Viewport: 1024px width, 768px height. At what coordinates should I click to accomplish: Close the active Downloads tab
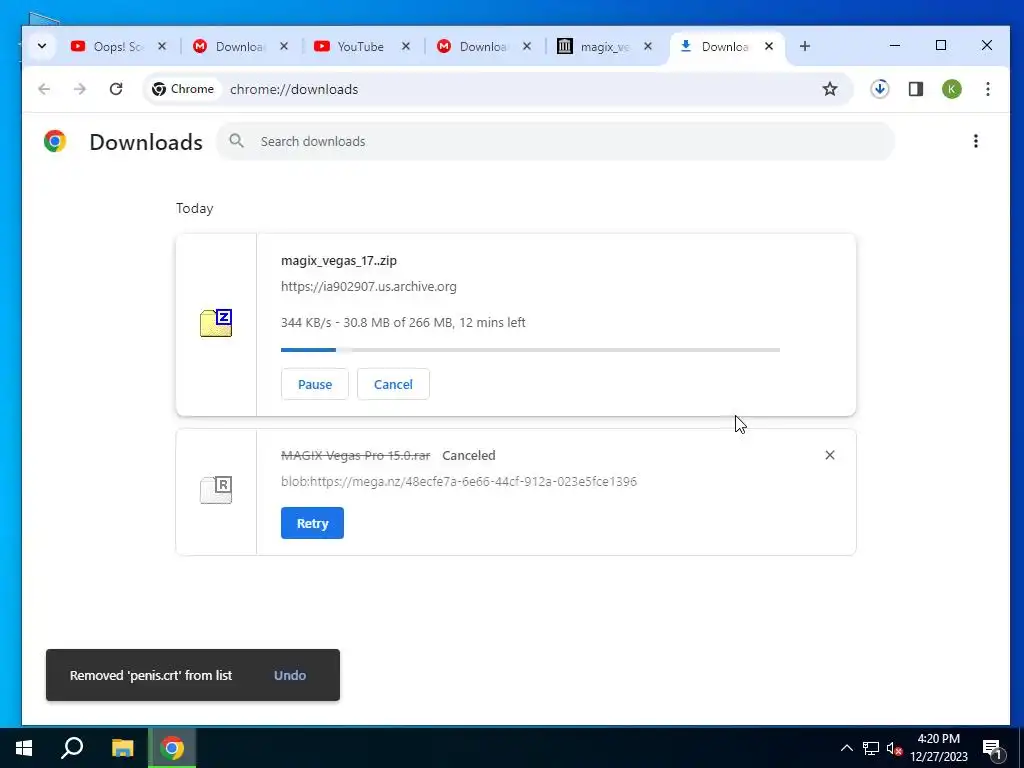coord(769,46)
